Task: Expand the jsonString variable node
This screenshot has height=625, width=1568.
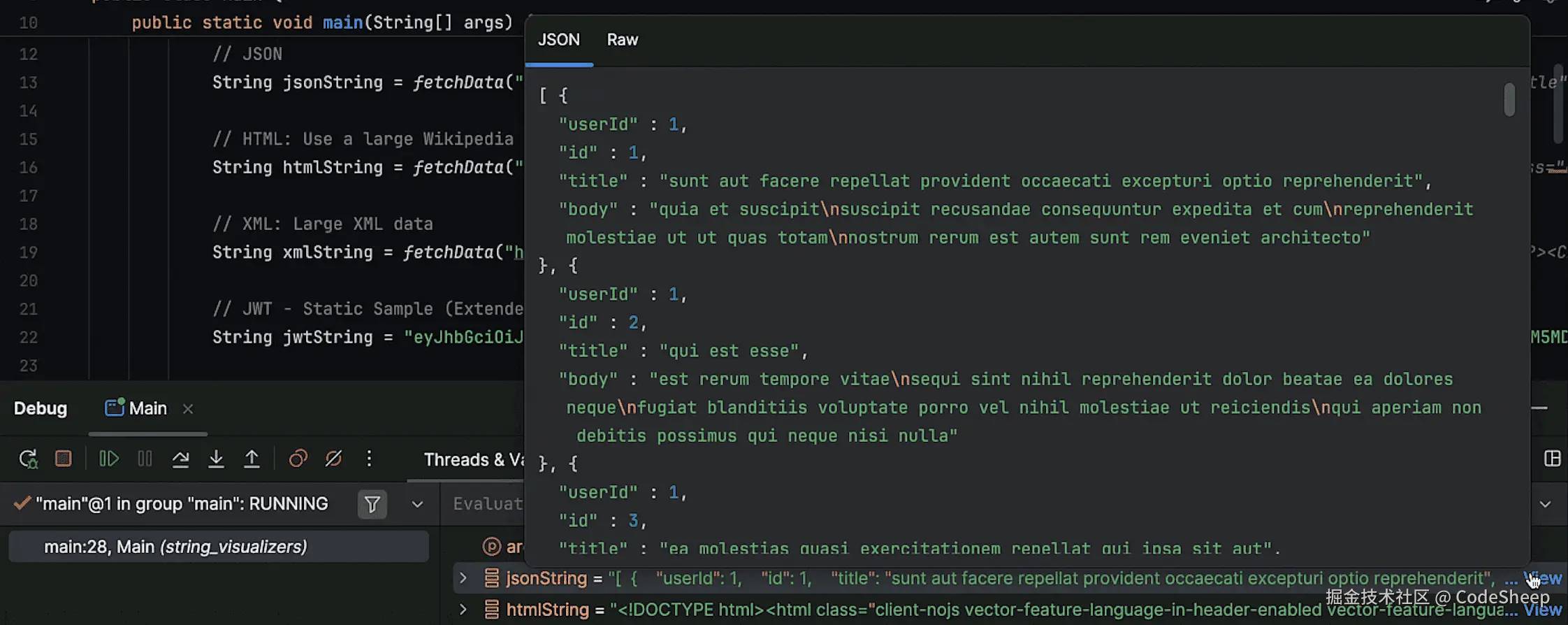Action: (x=463, y=578)
